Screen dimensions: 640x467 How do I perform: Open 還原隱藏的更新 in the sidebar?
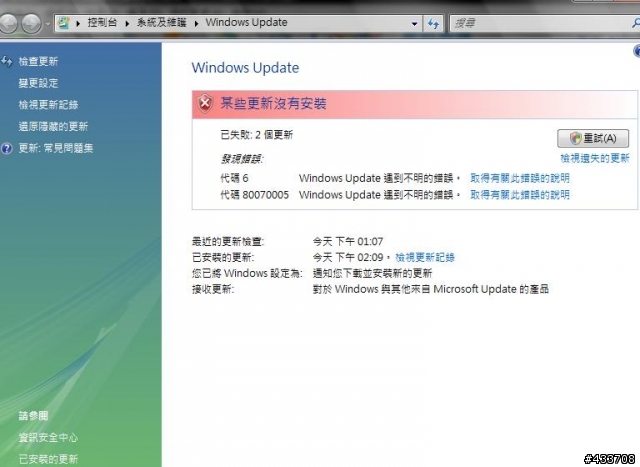[x=53, y=127]
